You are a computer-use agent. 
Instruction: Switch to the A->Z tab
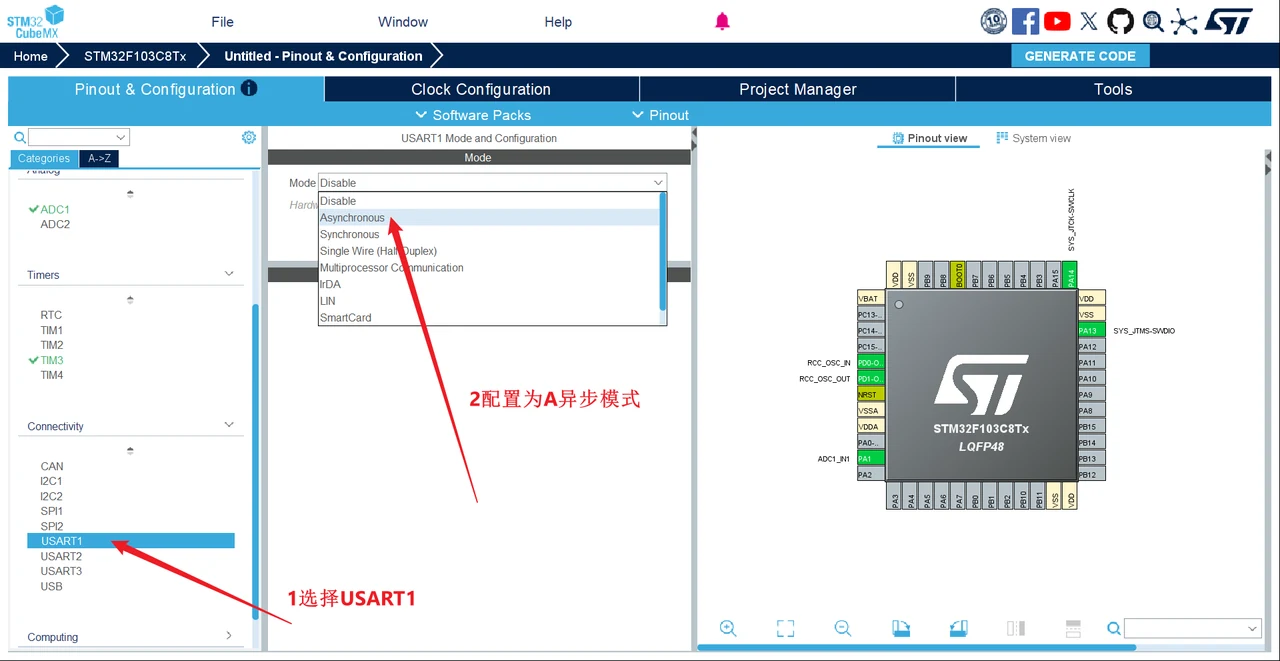point(99,158)
